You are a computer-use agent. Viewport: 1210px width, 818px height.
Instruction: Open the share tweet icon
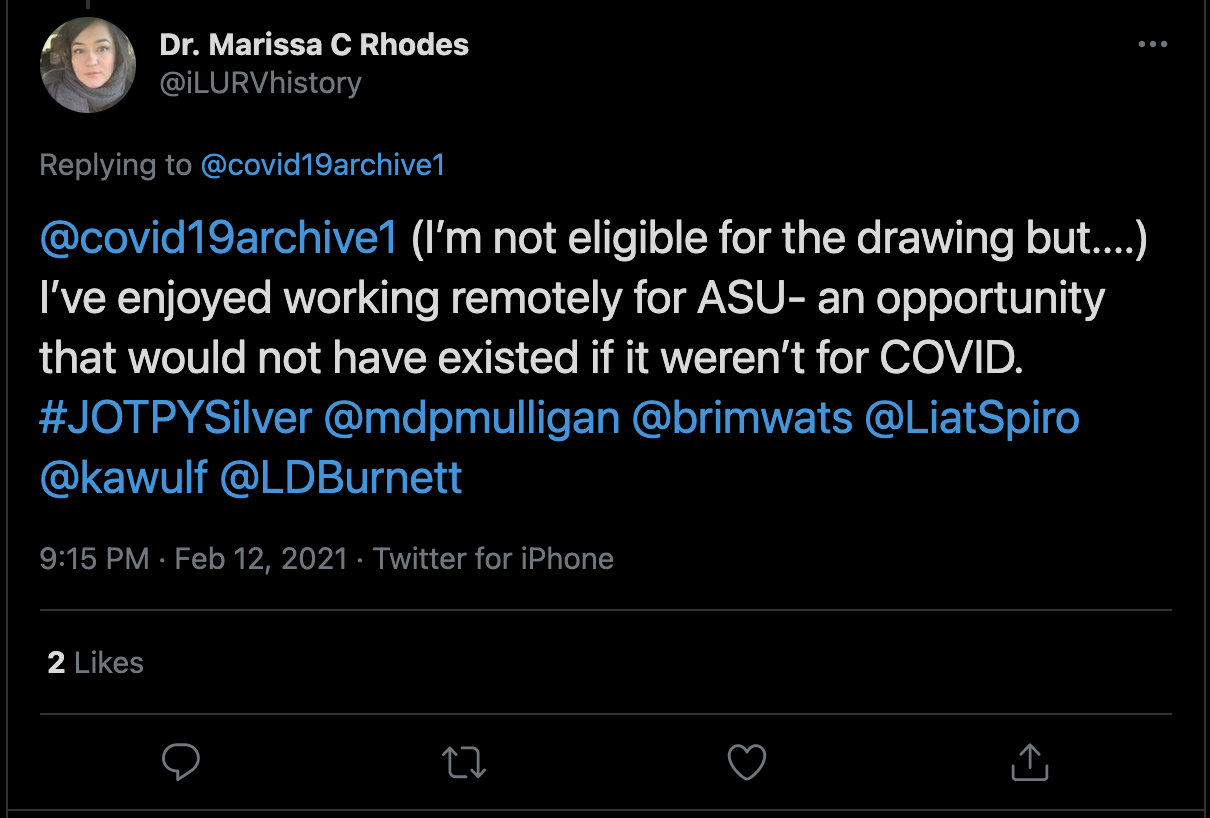point(1029,762)
